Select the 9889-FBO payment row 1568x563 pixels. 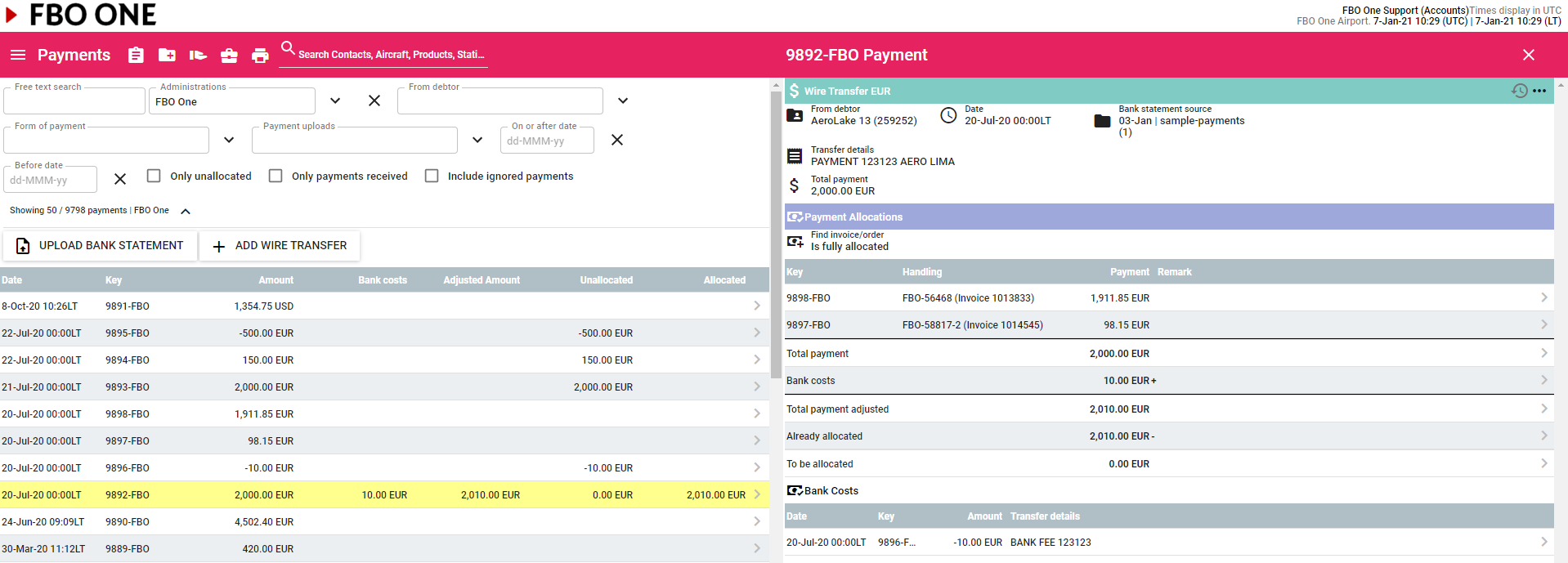pos(384,548)
